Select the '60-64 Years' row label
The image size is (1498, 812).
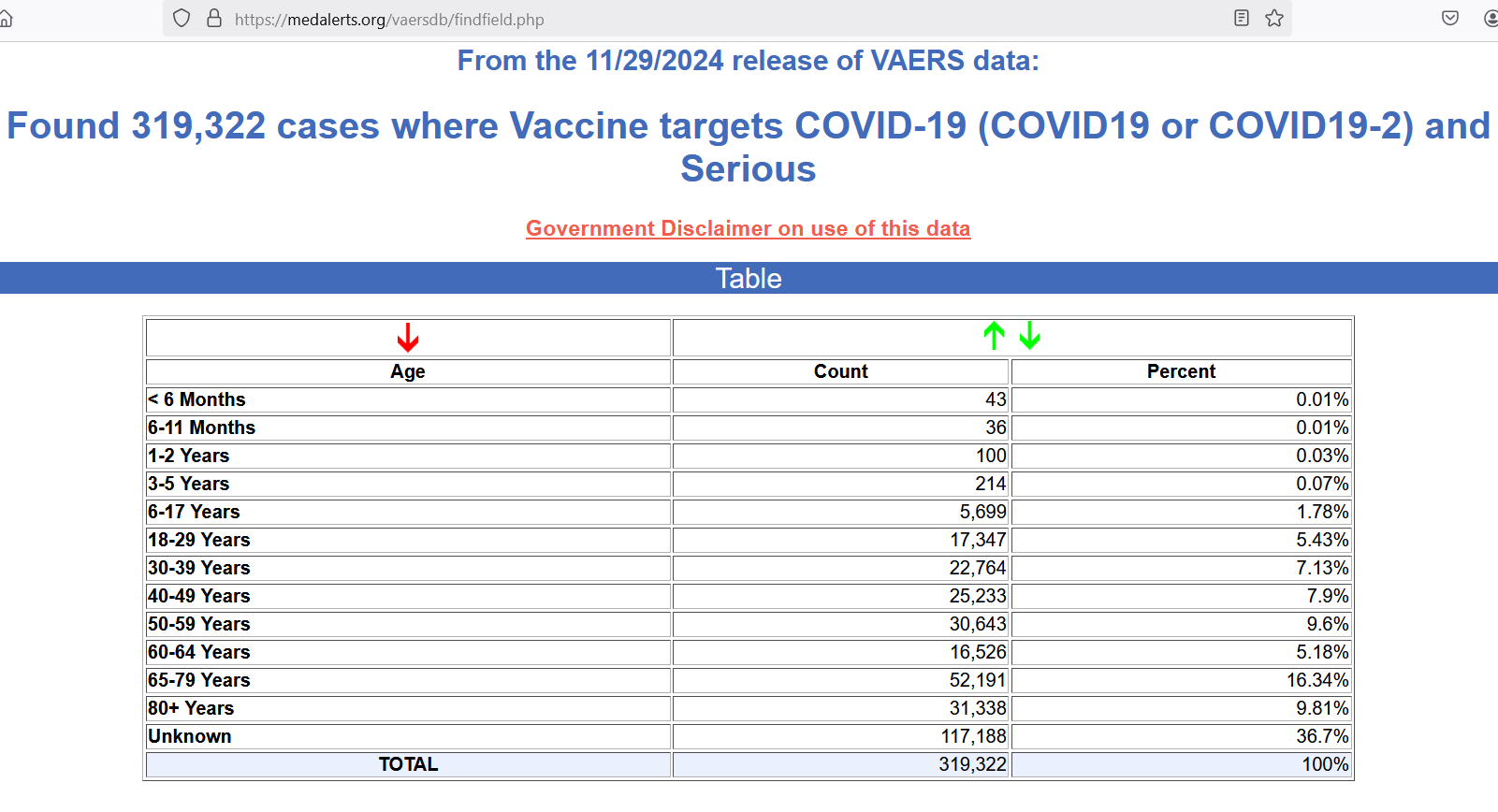pos(198,652)
